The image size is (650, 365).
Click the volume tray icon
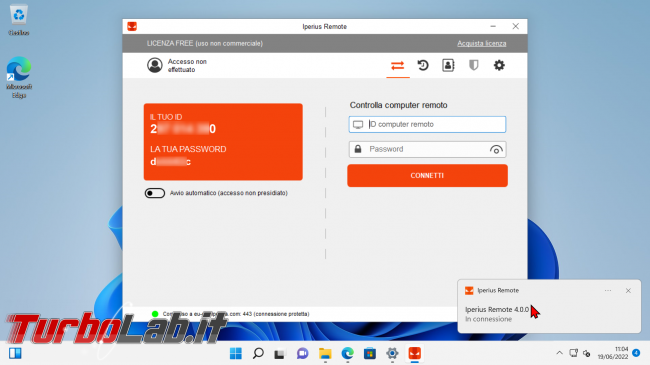coord(586,353)
